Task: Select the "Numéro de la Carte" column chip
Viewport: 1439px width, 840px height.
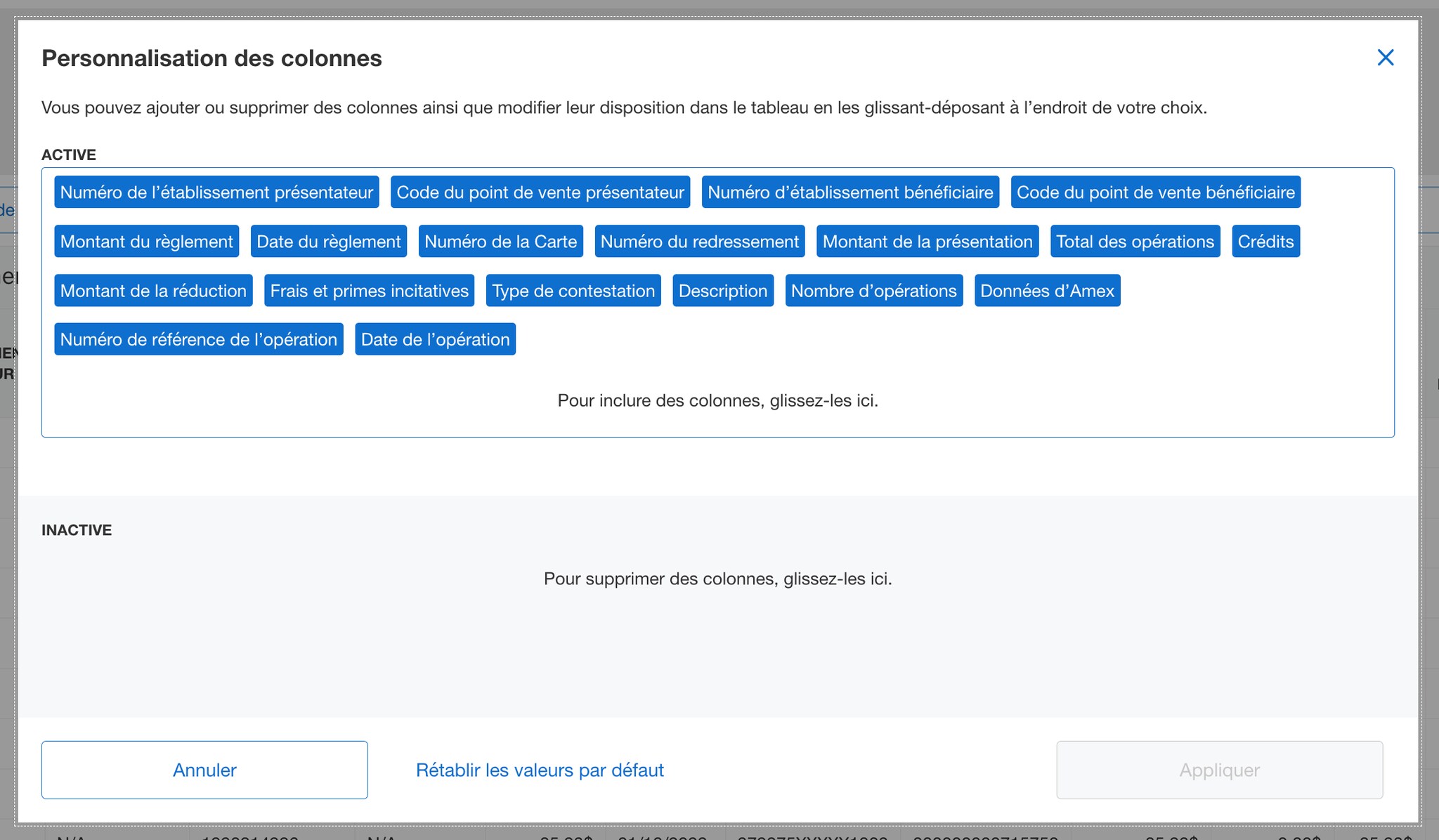Action: coord(500,242)
